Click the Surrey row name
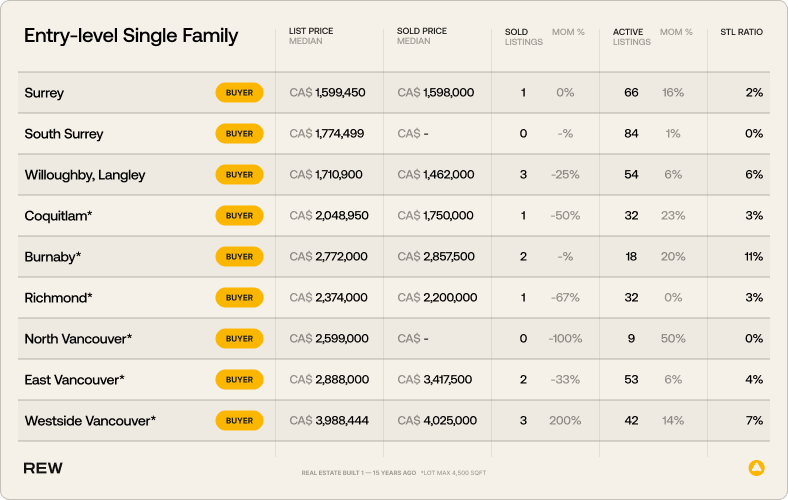Viewport: 788px width, 500px height. point(44,93)
